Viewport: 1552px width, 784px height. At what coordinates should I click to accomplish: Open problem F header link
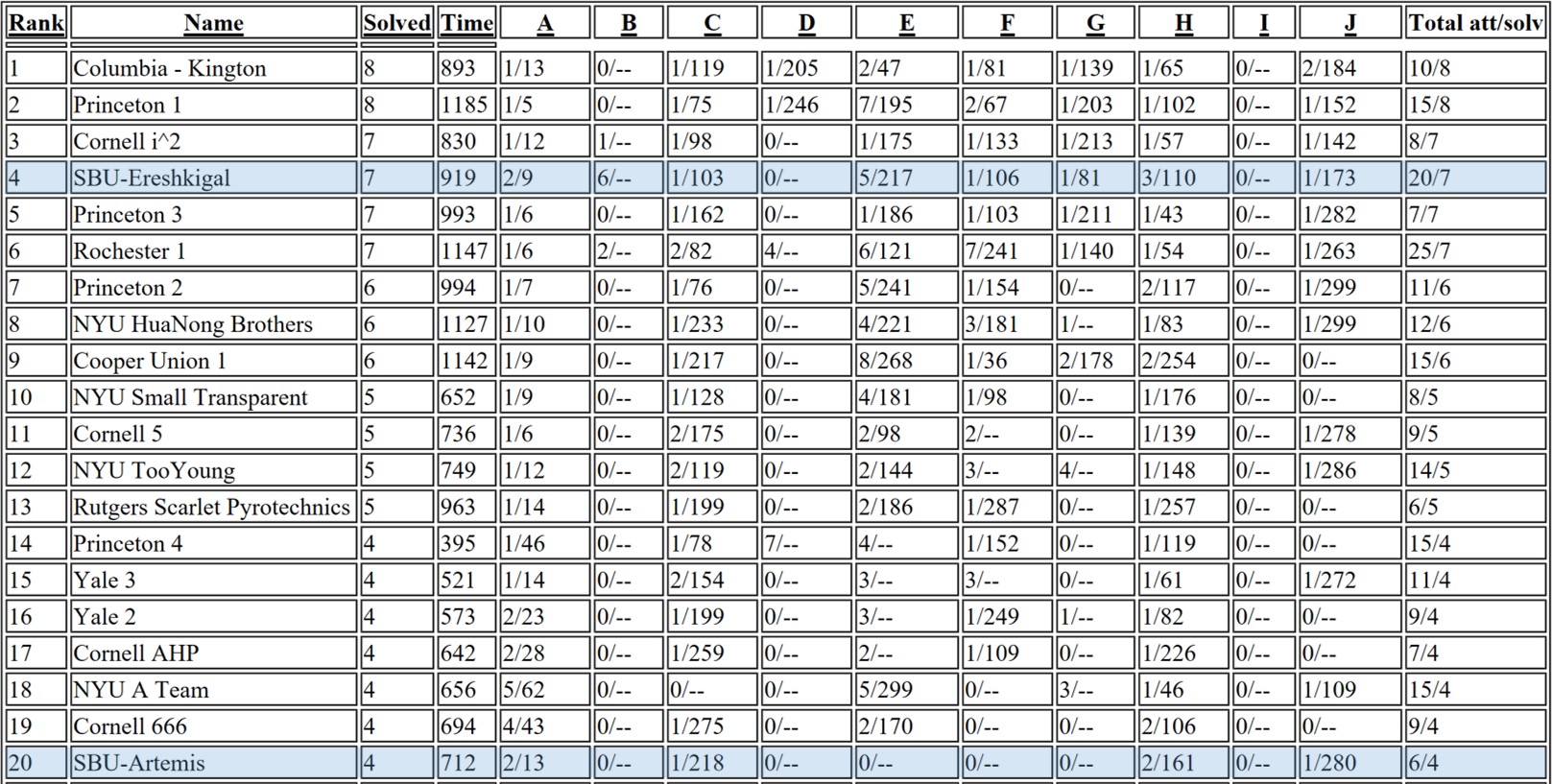[x=1007, y=23]
